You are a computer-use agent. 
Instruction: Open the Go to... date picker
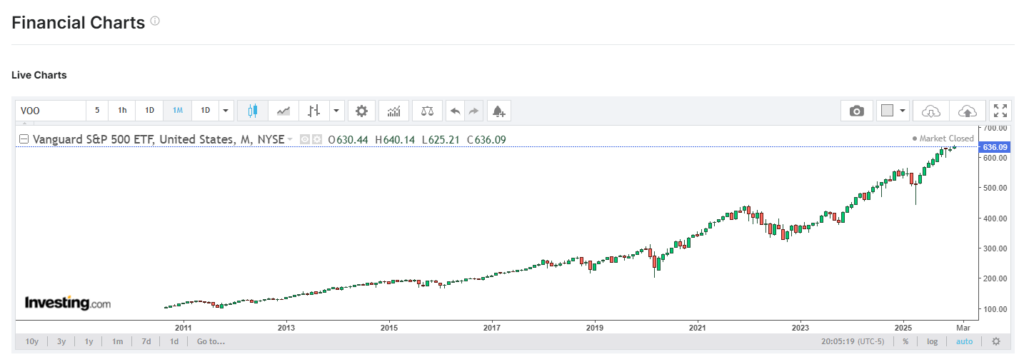[210, 341]
